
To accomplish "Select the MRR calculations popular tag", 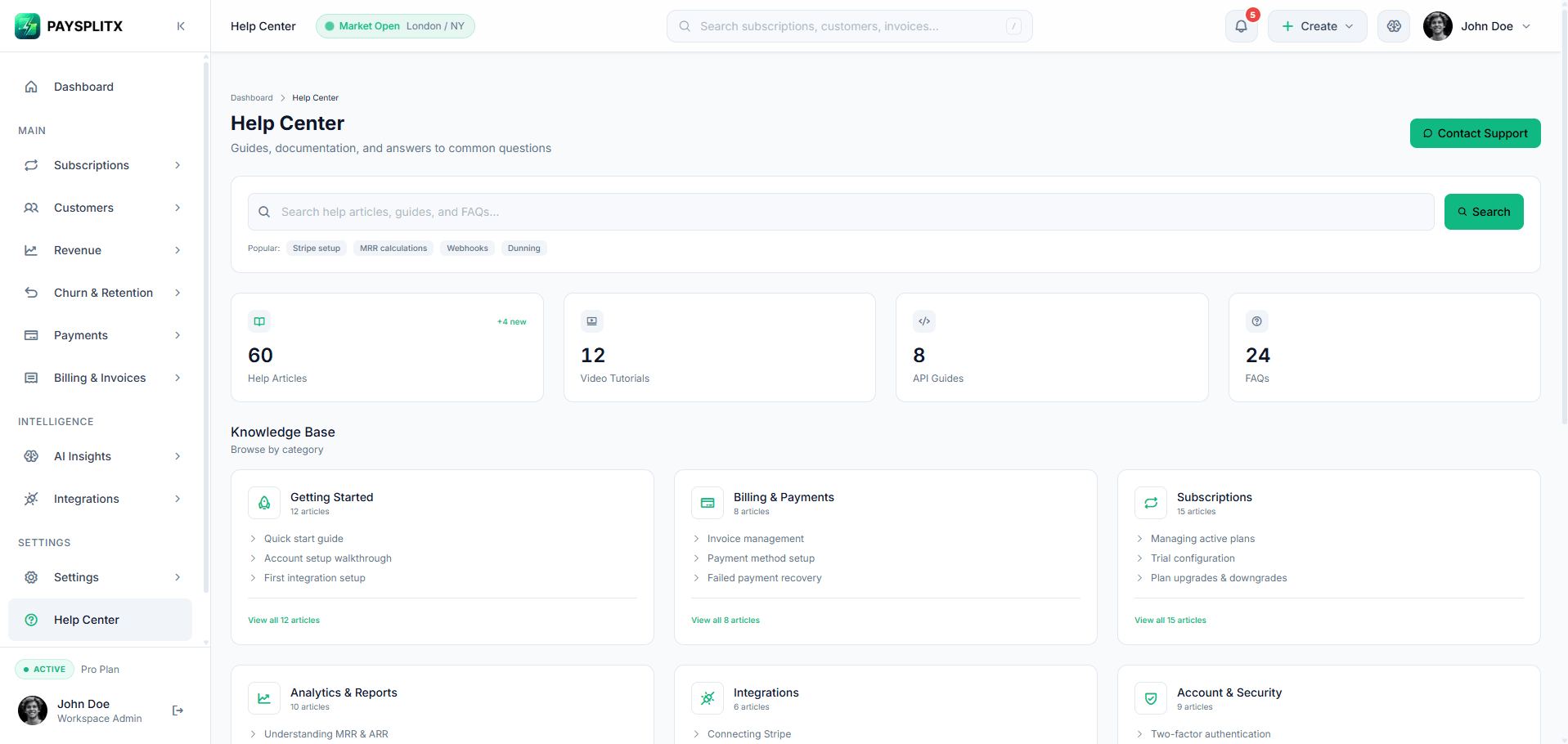I will 393,248.
